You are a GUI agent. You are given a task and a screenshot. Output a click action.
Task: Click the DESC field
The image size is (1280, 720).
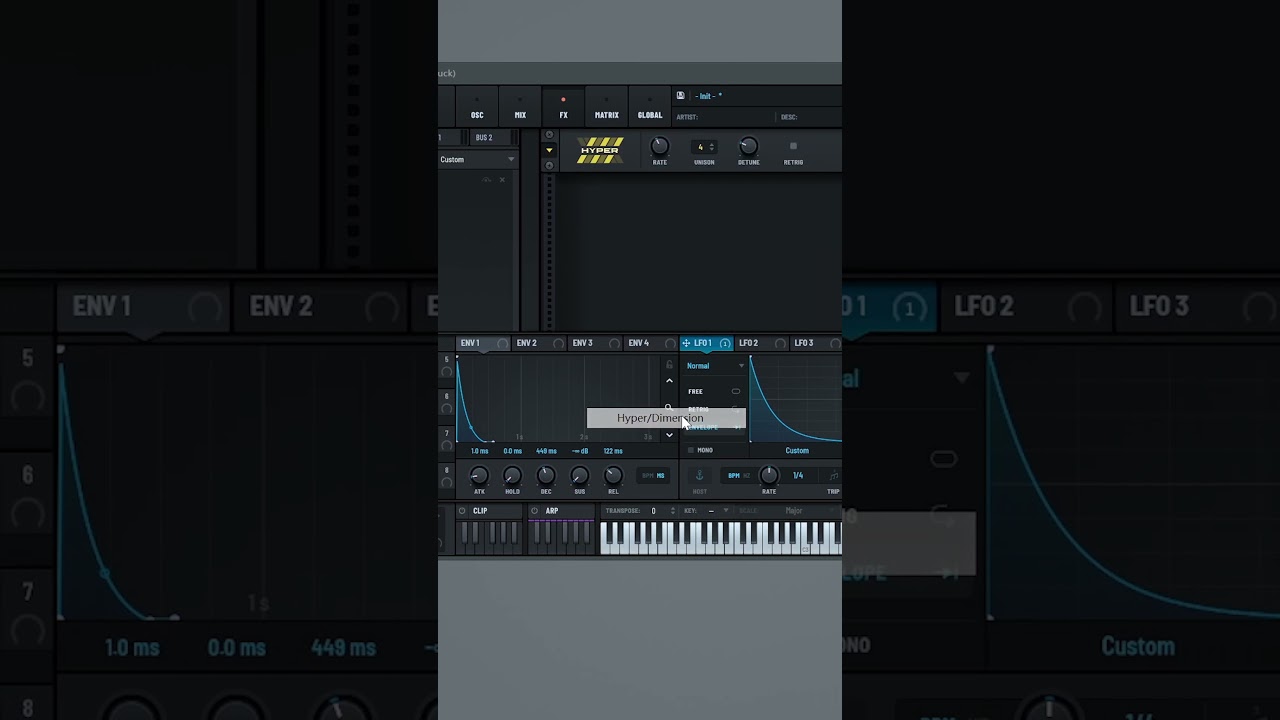(810, 117)
